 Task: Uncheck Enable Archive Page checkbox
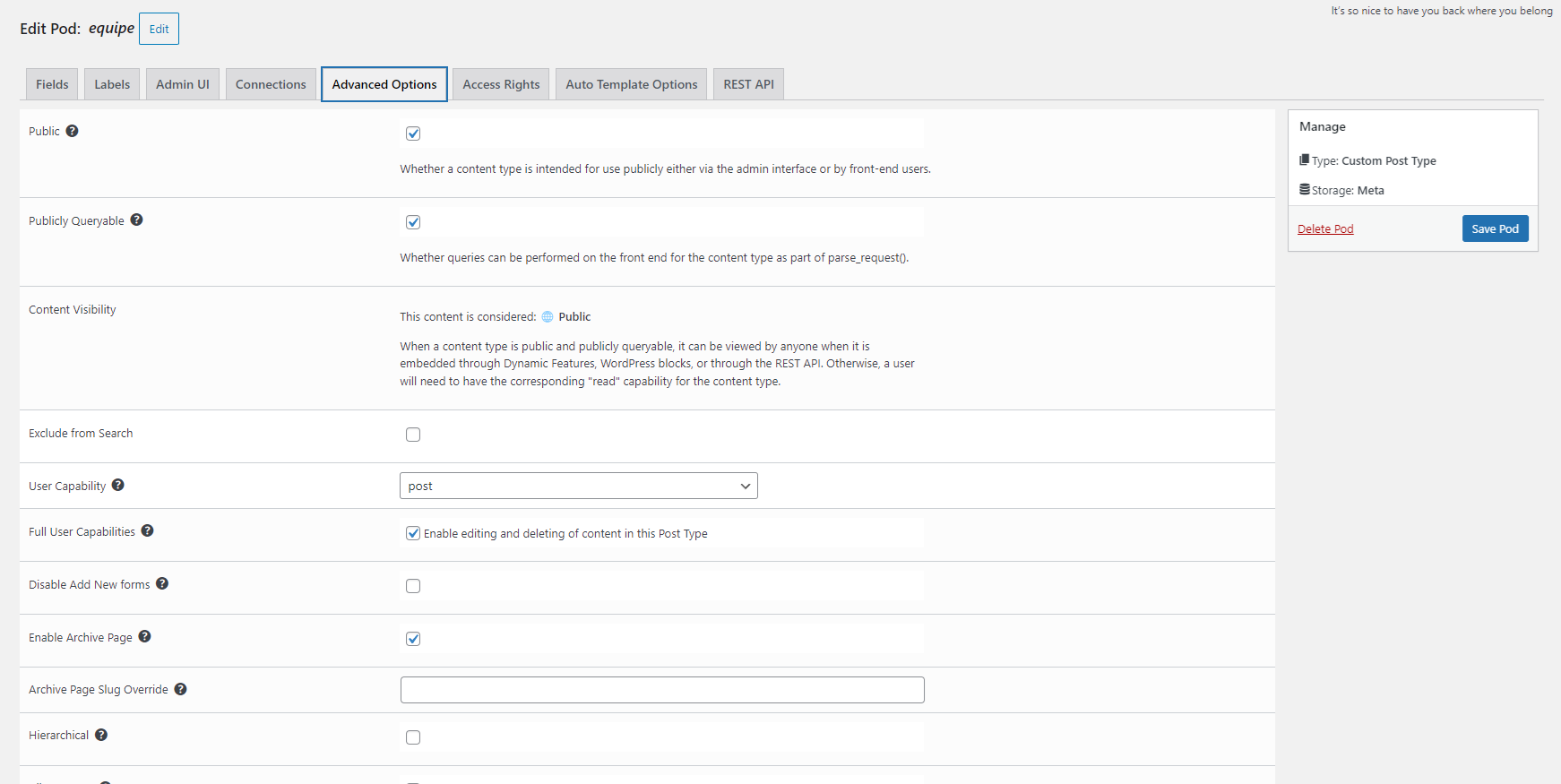click(x=413, y=639)
